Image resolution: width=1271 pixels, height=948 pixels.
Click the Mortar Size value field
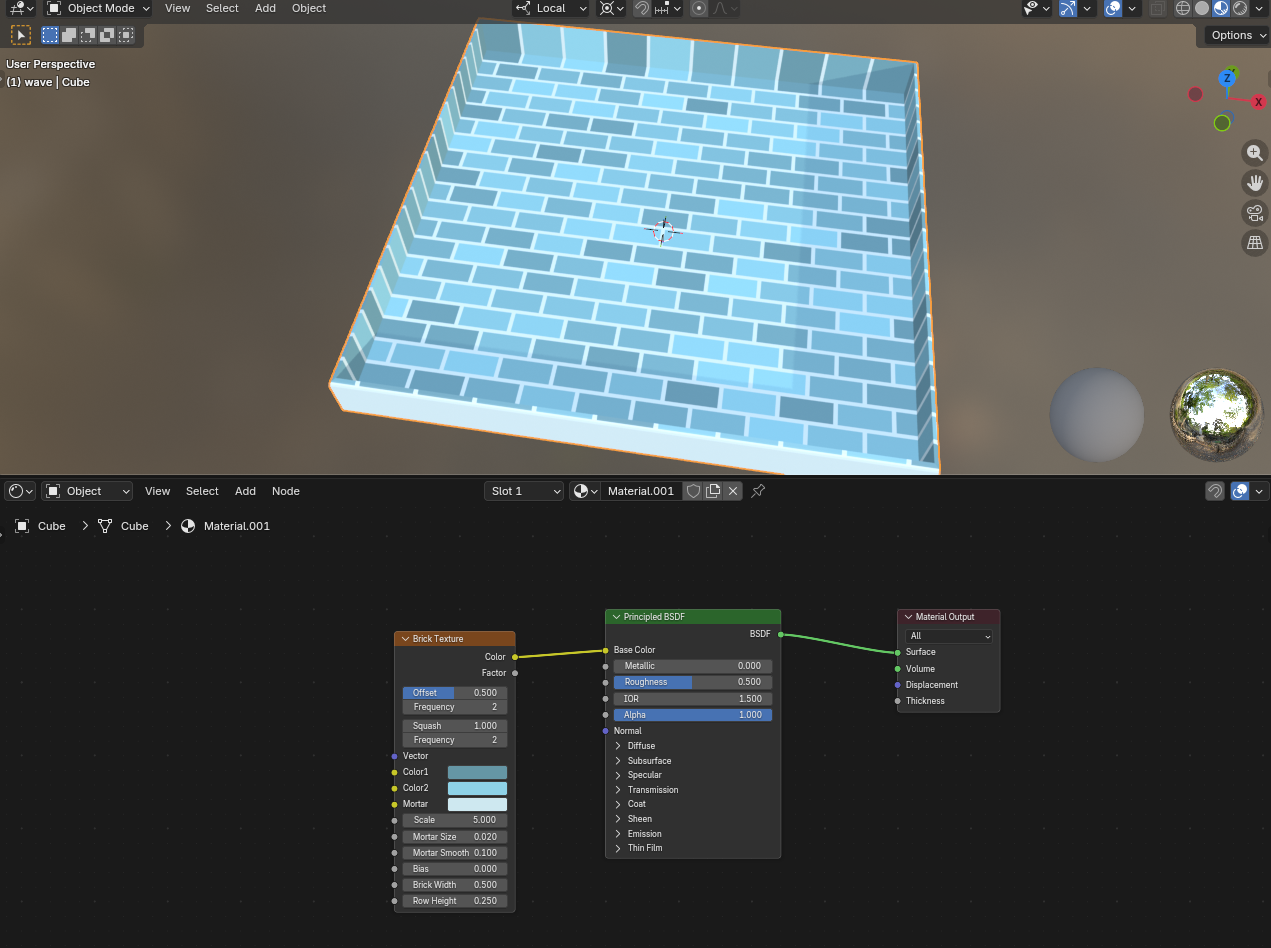pos(455,837)
